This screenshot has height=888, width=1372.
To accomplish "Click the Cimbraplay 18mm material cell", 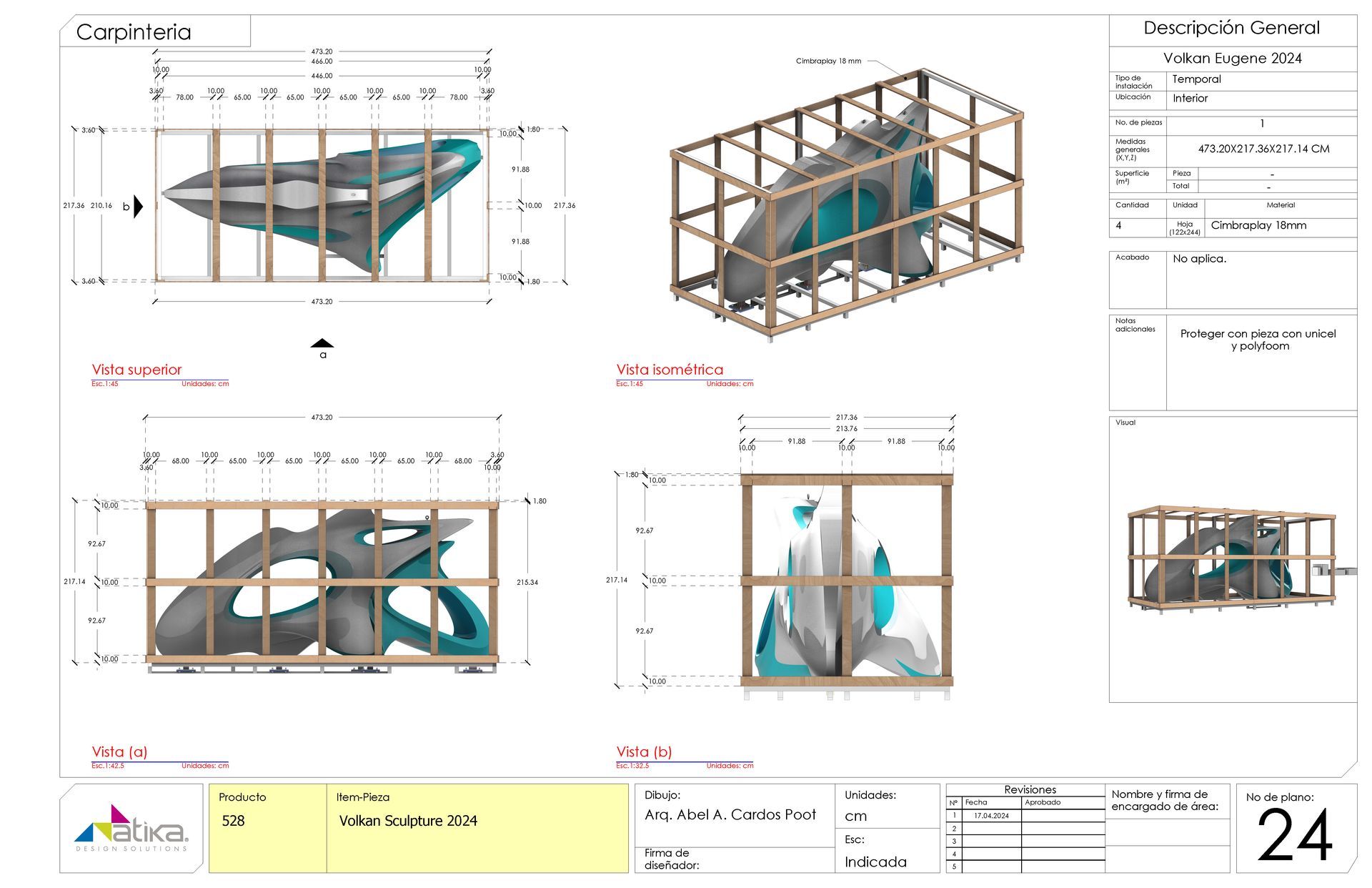I will (1258, 225).
